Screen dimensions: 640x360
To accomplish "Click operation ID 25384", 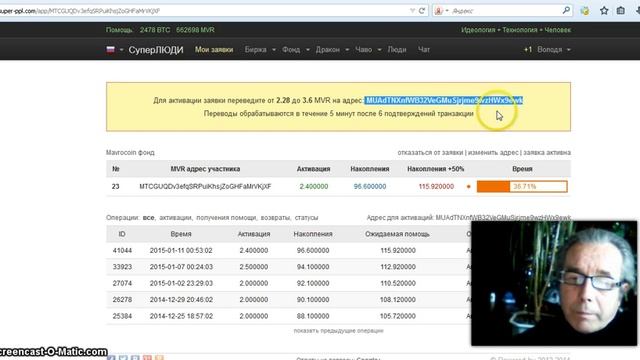I will point(122,316).
